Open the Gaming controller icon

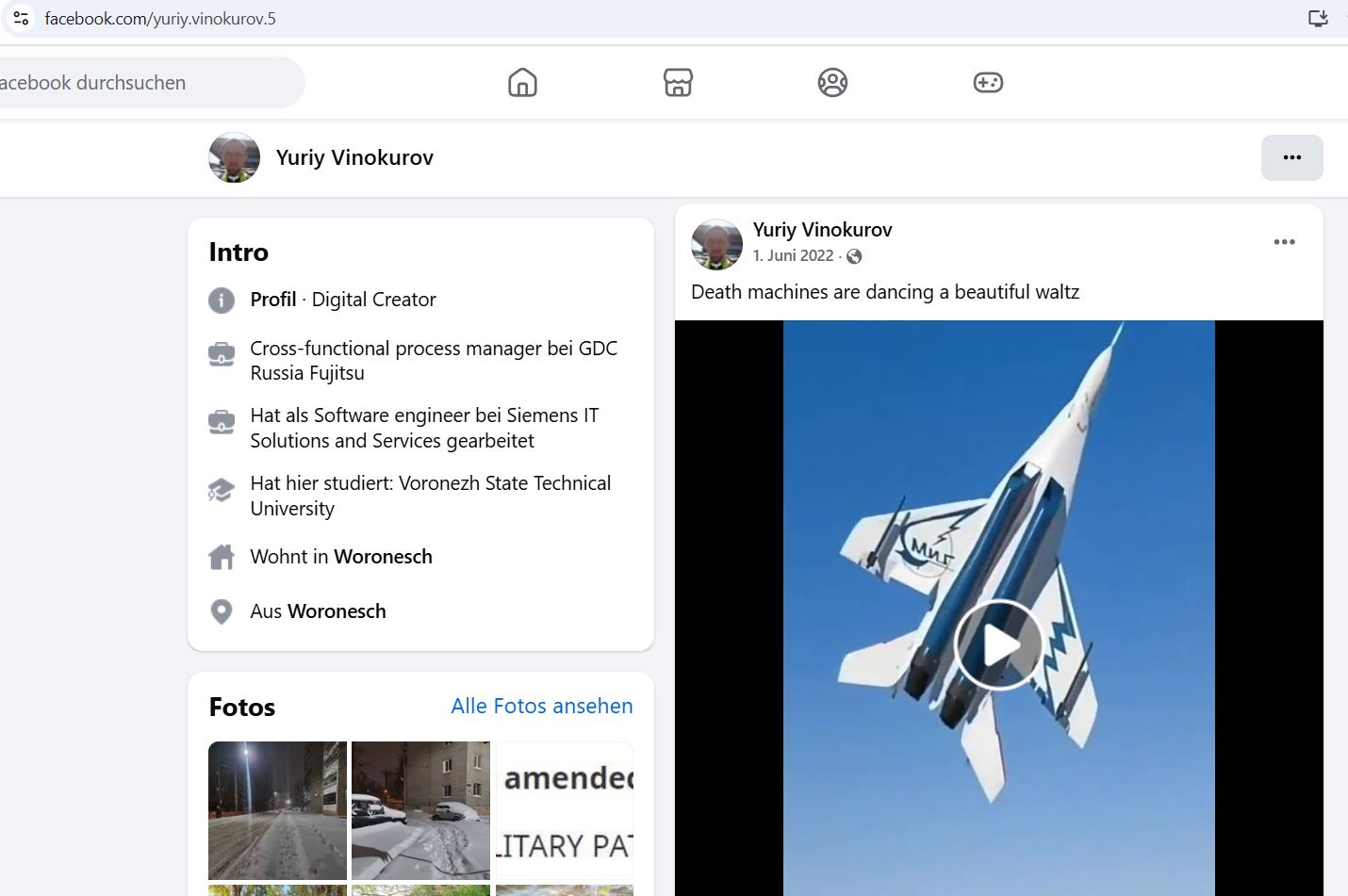[x=988, y=83]
